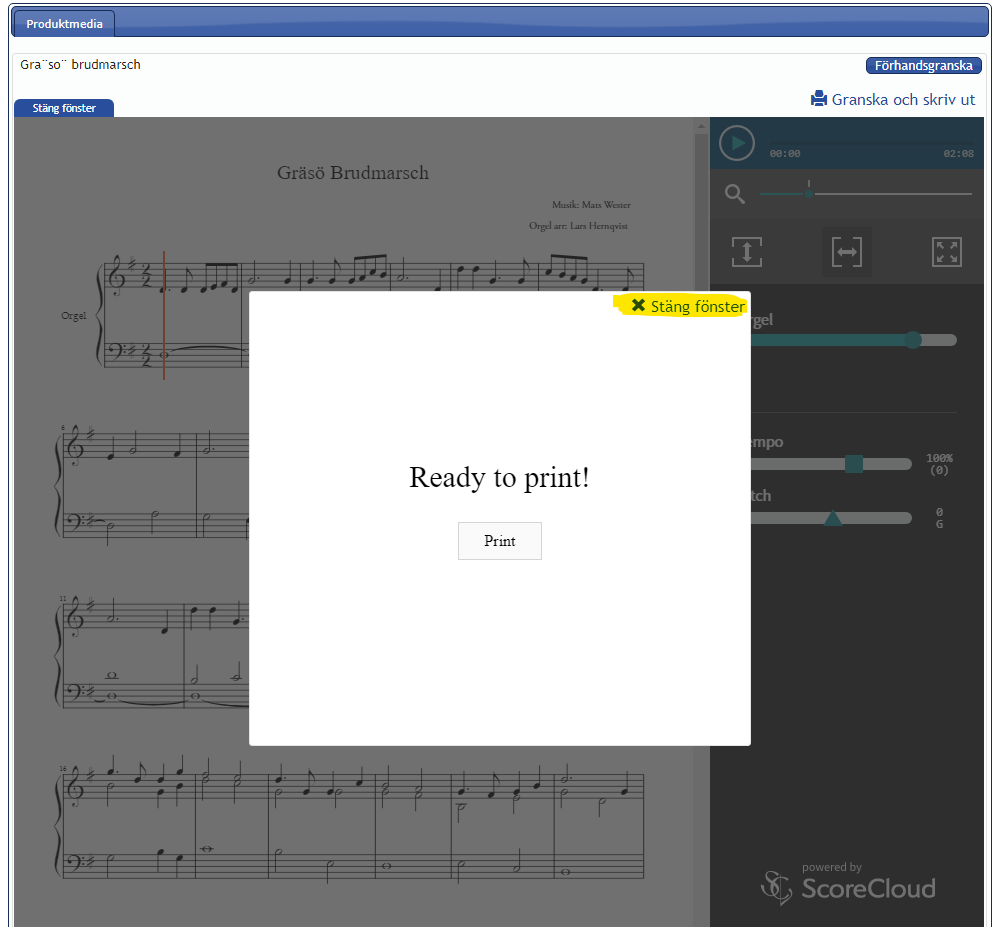This screenshot has width=1008, height=927.
Task: Click the printer icon beside Granska
Action: 819,99
